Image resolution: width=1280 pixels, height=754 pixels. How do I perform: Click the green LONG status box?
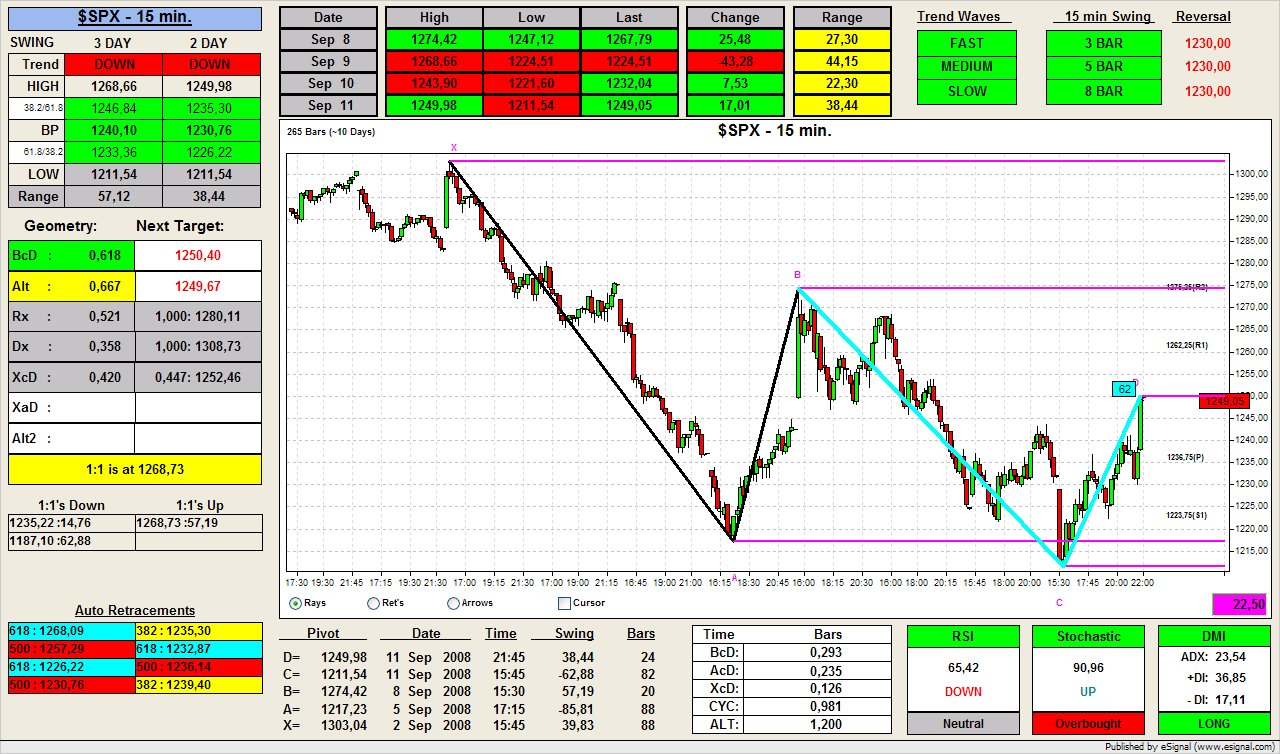tap(1214, 723)
